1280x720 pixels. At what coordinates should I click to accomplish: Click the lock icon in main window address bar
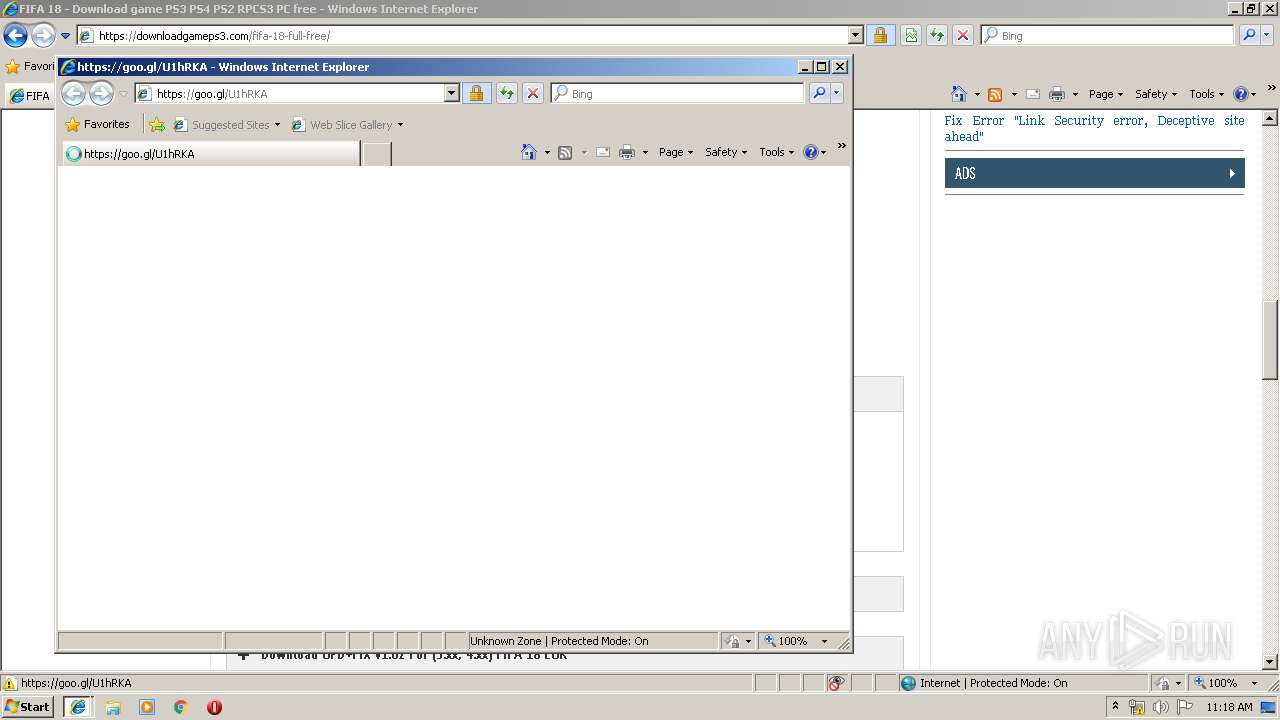point(880,35)
